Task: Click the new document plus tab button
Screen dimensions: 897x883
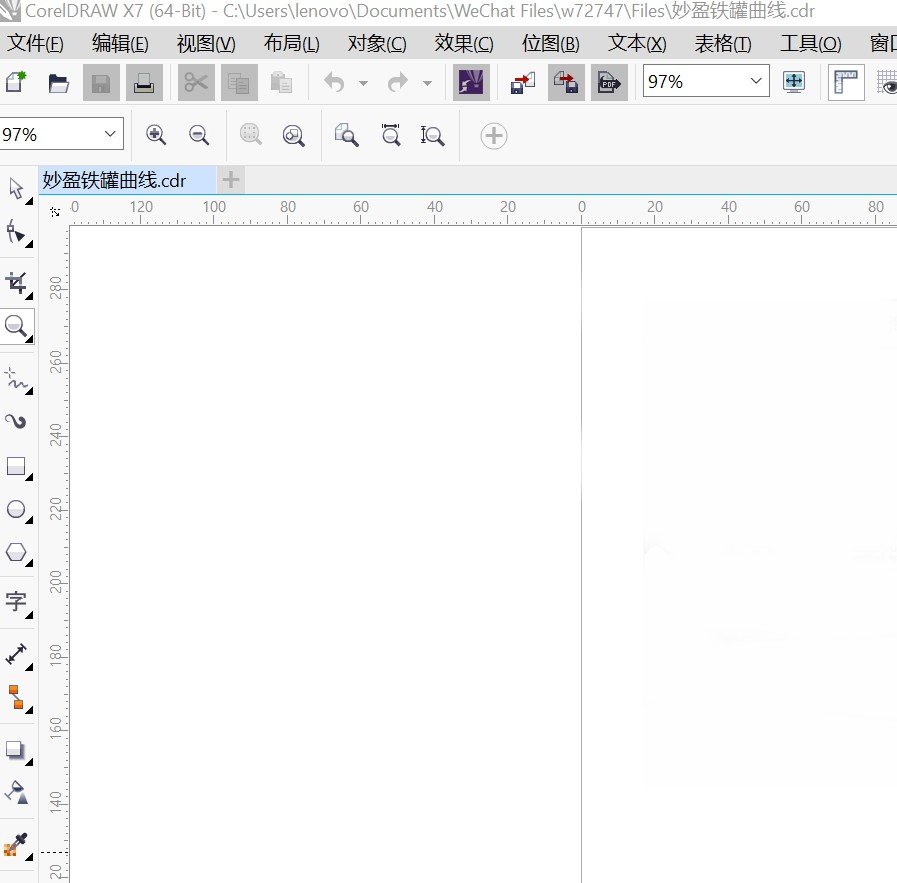Action: tap(231, 180)
